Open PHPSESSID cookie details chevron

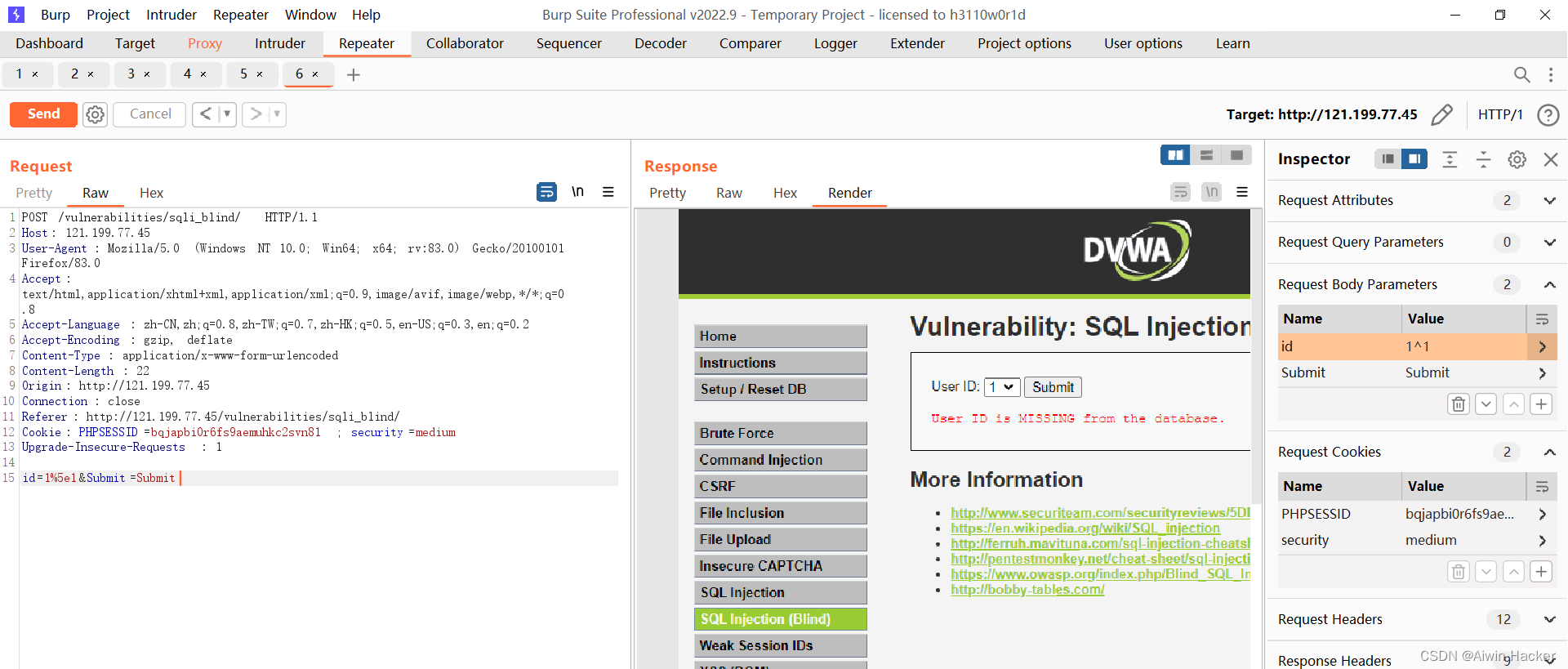pos(1542,515)
